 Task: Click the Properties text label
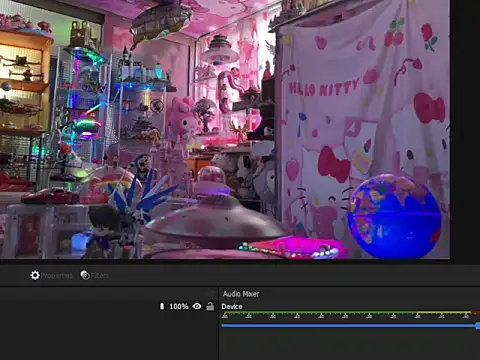(56, 276)
